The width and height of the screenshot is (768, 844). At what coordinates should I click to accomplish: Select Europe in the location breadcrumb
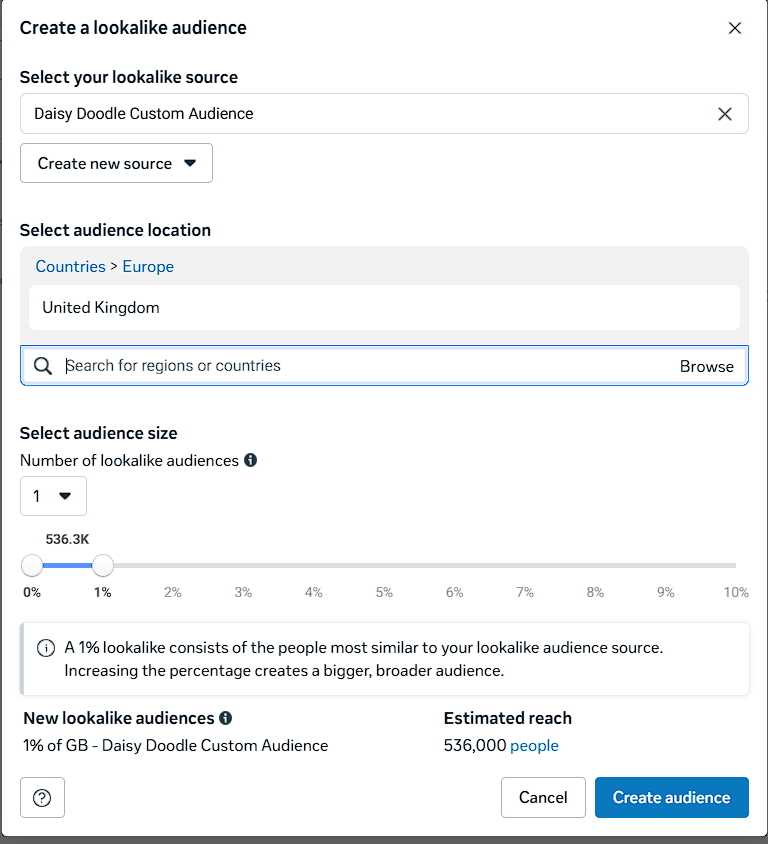[148, 267]
